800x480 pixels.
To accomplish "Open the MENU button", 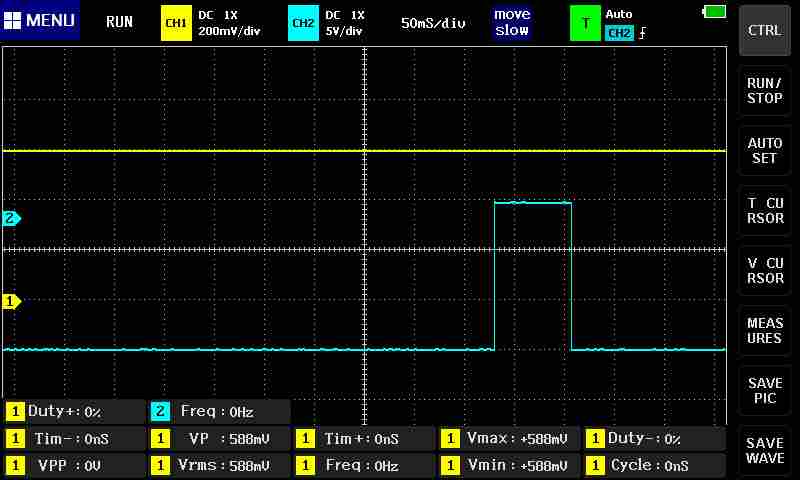I will (40, 21).
